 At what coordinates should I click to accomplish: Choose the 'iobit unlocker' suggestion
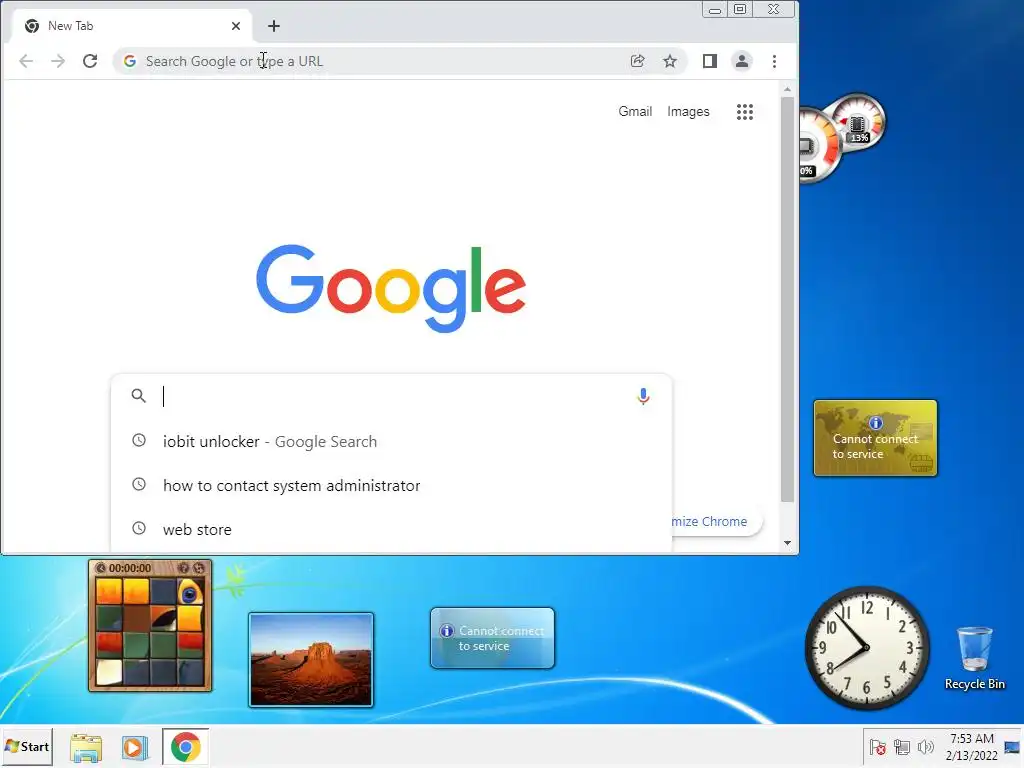[x=392, y=441]
